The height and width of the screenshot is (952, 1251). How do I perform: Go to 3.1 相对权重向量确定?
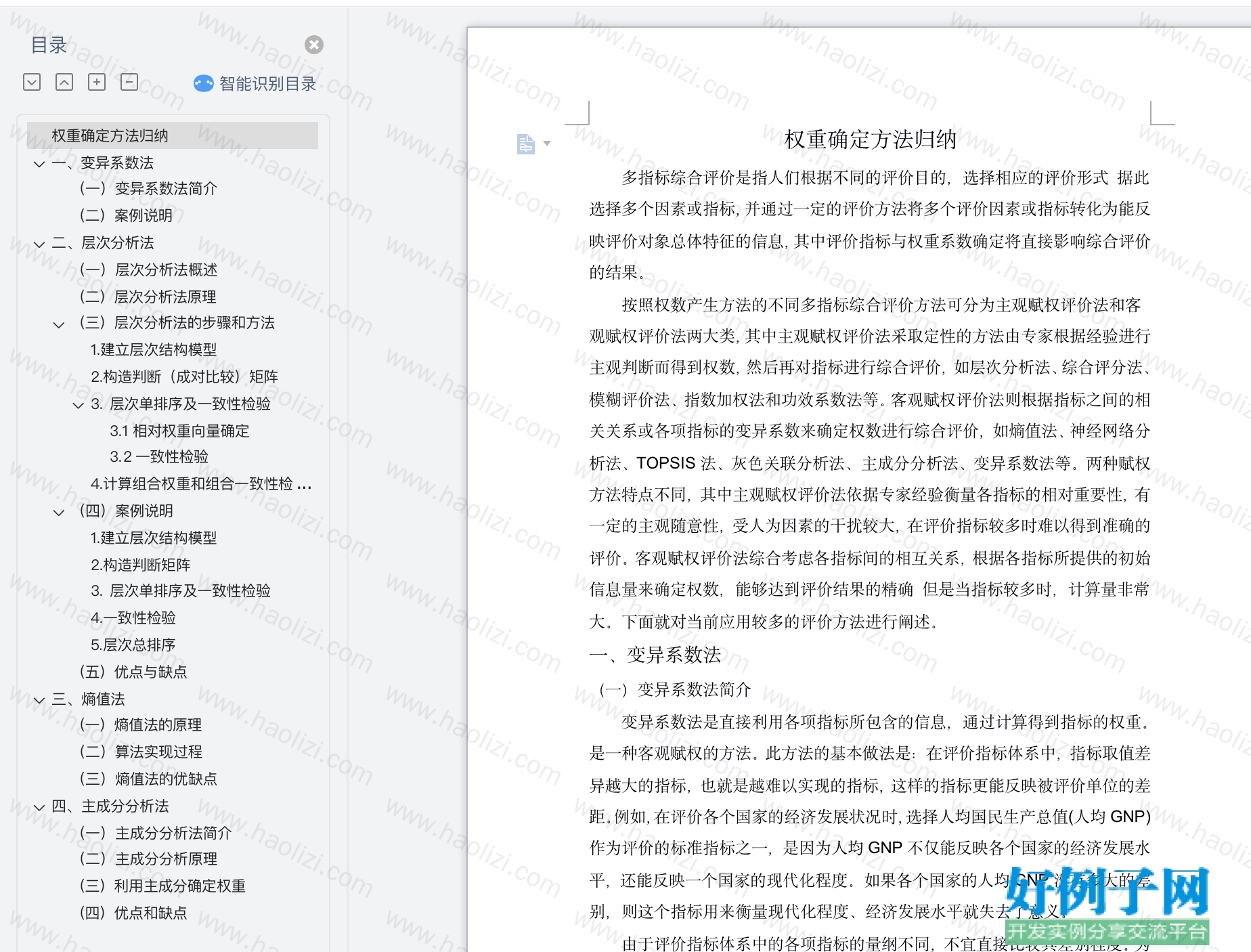click(x=179, y=431)
